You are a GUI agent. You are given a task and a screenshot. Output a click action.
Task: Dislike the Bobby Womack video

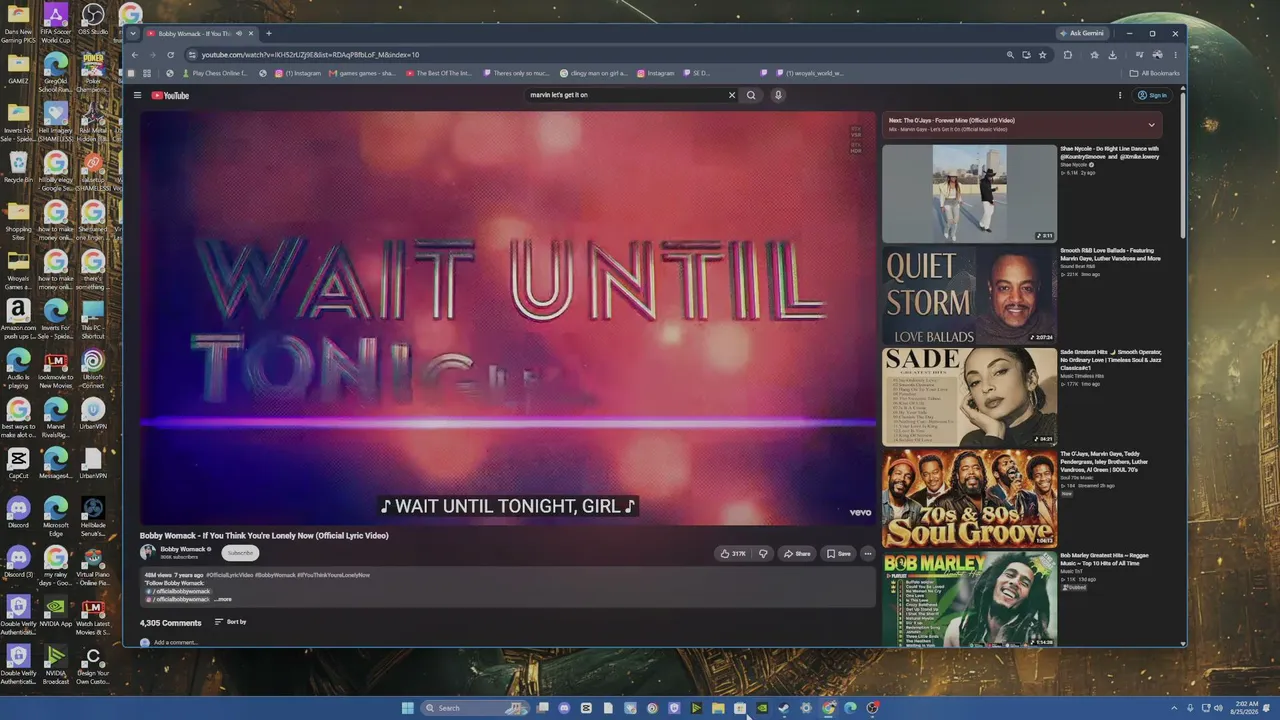(763, 553)
